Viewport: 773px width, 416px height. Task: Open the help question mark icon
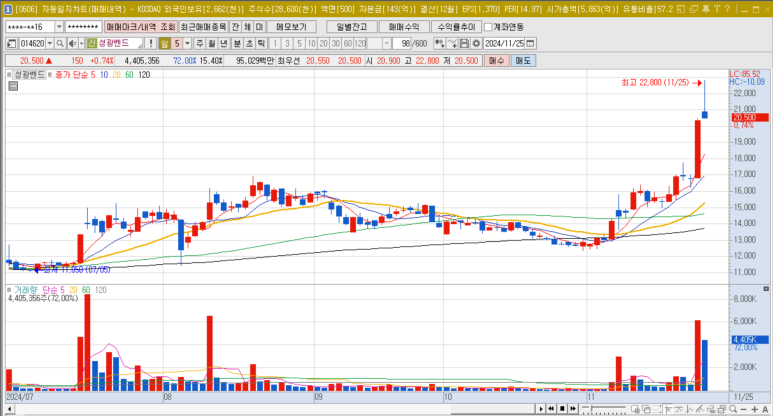[728, 9]
